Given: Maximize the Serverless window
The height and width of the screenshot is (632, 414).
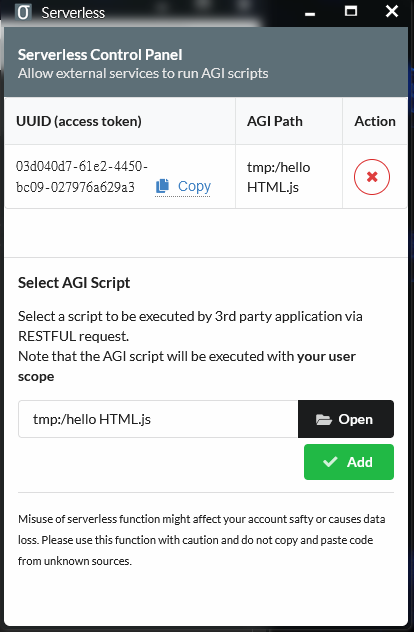Looking at the screenshot, I should click(351, 11).
